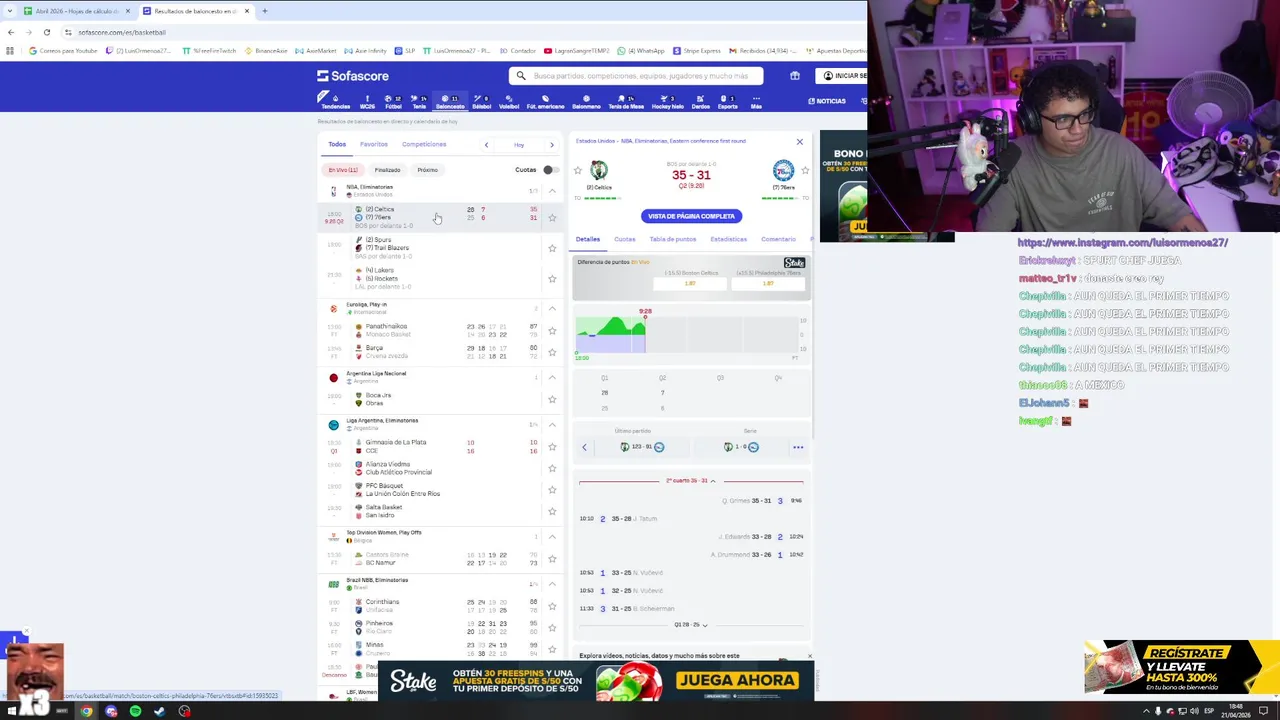Collapse the NBA Eliminatorias section
1280x720 pixels.
coord(552,190)
